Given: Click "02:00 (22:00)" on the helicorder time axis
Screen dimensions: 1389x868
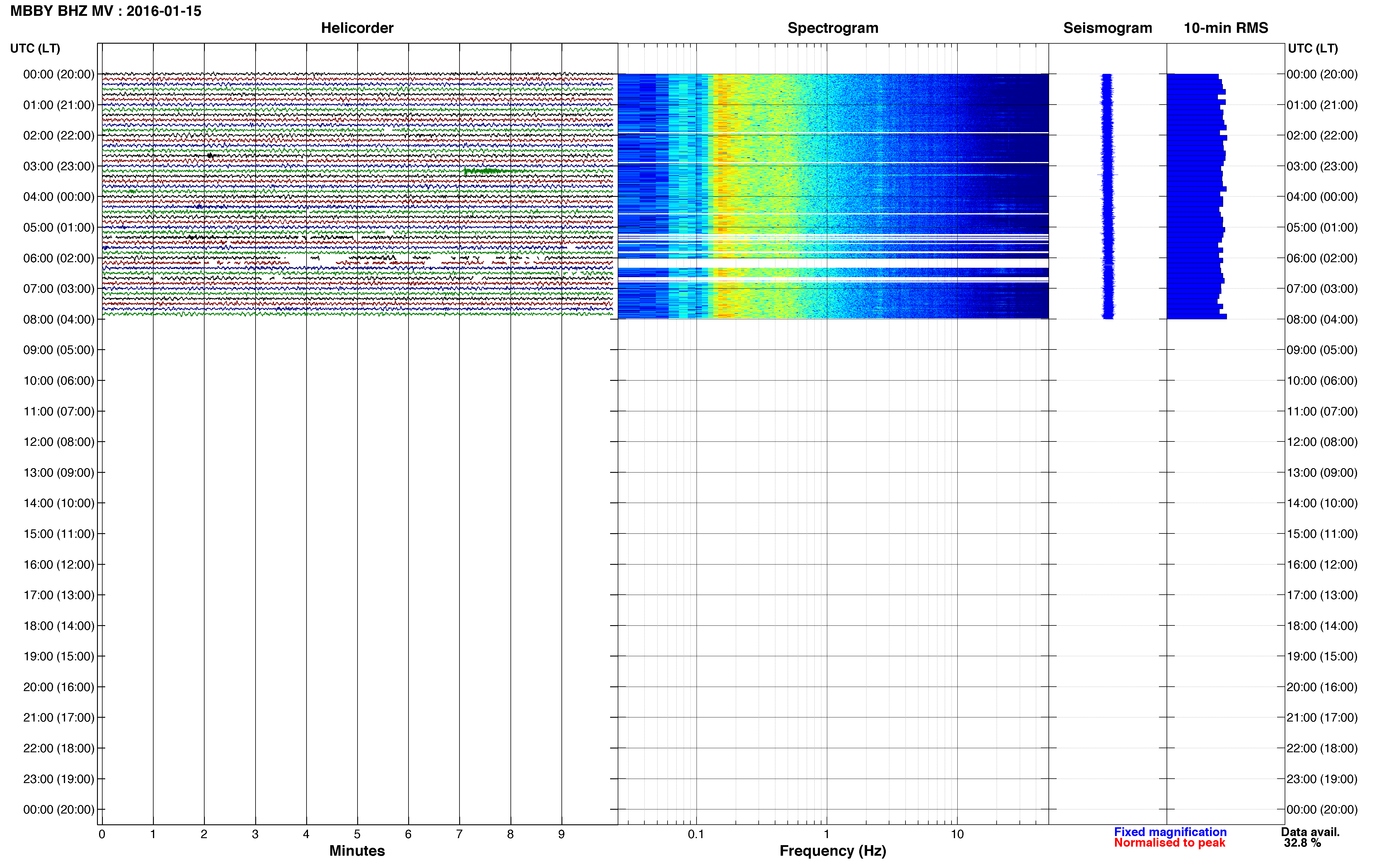Looking at the screenshot, I should click(59, 135).
